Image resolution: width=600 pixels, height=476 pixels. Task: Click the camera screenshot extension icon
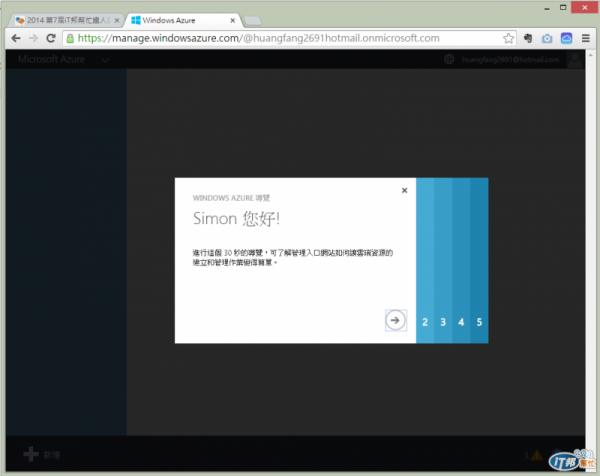pyautogui.click(x=547, y=38)
